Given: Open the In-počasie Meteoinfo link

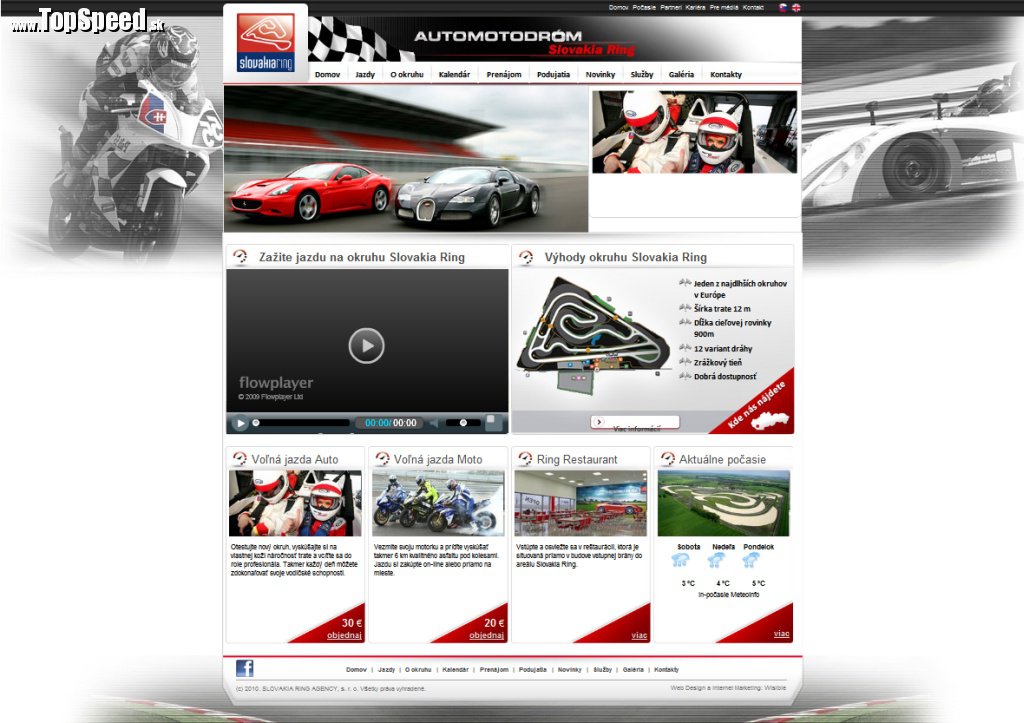Looking at the screenshot, I should pyautogui.click(x=728, y=595).
